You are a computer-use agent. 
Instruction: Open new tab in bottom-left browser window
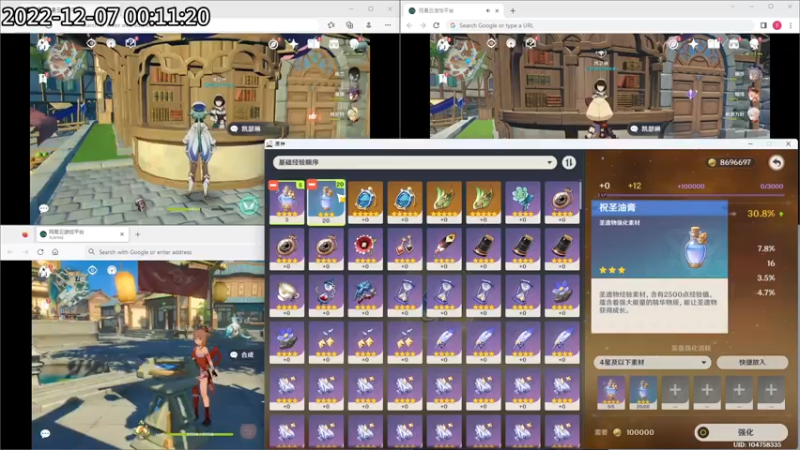tap(138, 234)
